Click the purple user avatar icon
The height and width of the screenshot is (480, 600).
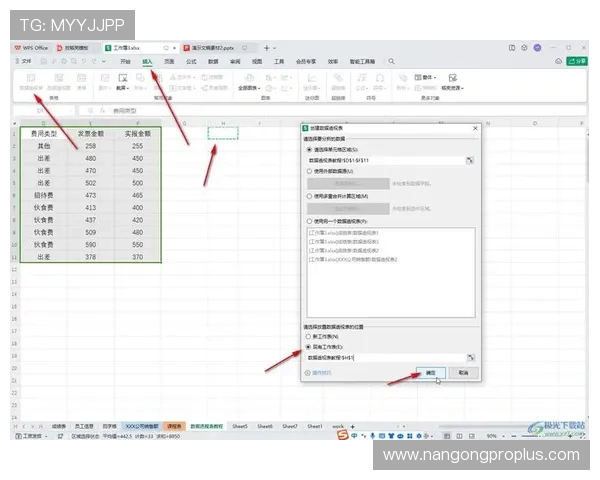pos(538,48)
